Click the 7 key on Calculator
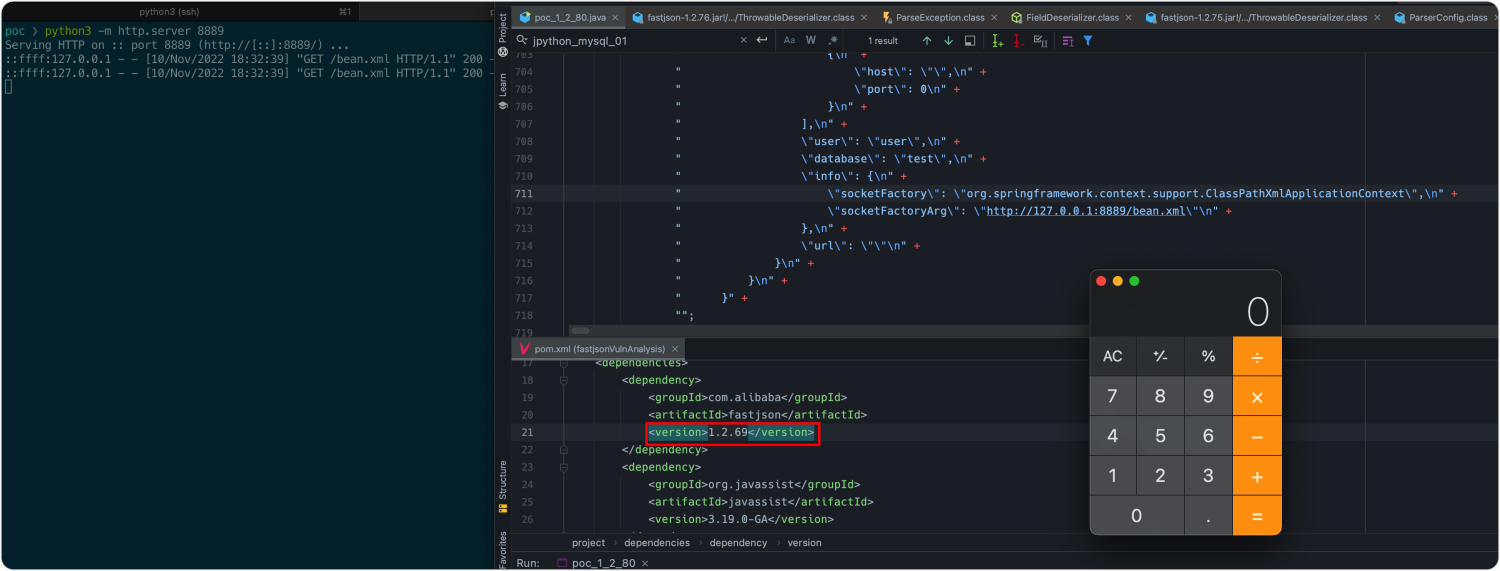The width and height of the screenshot is (1500, 571). 1112,396
